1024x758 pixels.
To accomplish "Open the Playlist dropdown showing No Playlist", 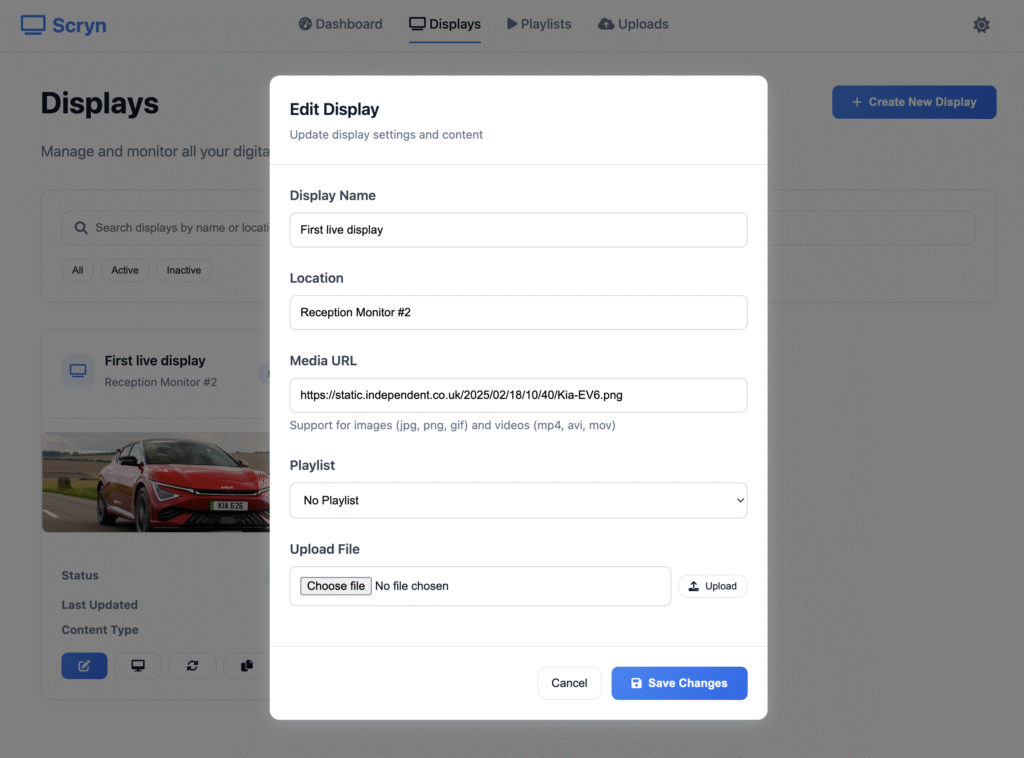I will tap(518, 500).
